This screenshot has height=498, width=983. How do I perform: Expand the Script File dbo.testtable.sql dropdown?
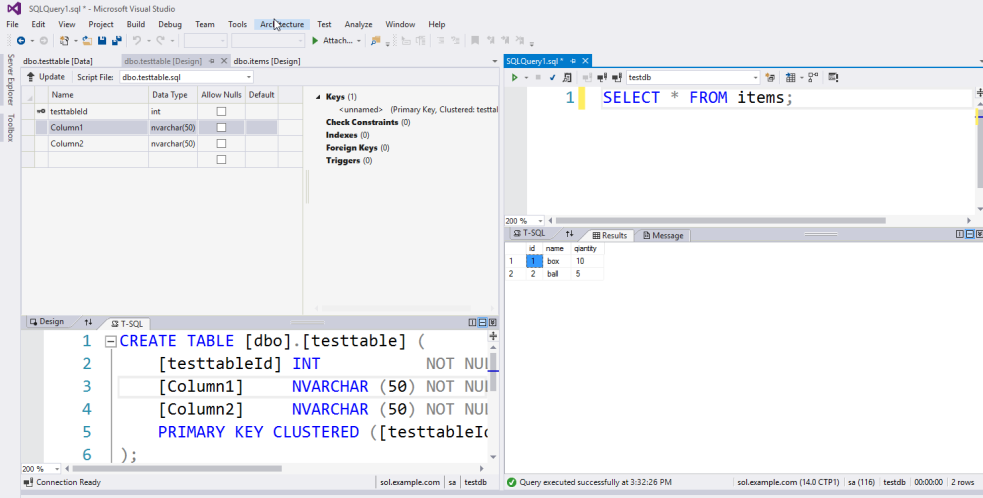pyautogui.click(x=247, y=77)
